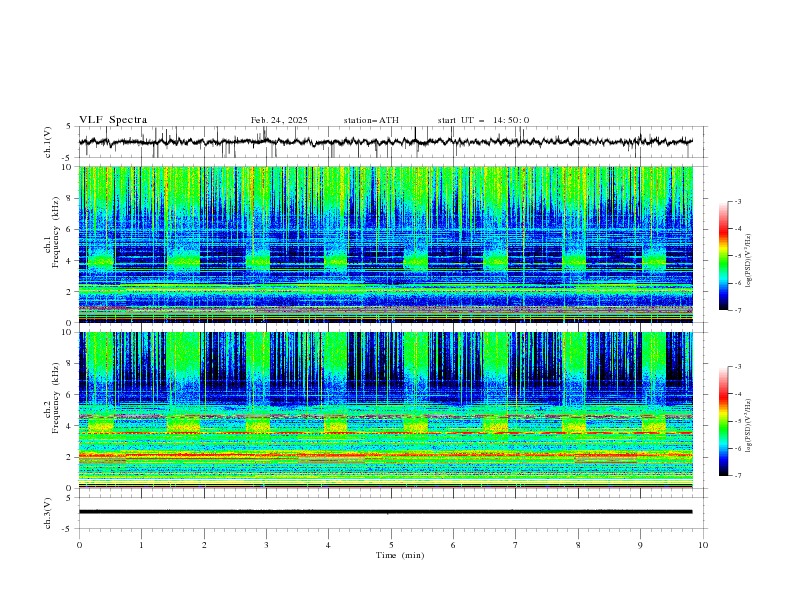Click the '-3' tick on the ch.1 color bar

click(738, 201)
